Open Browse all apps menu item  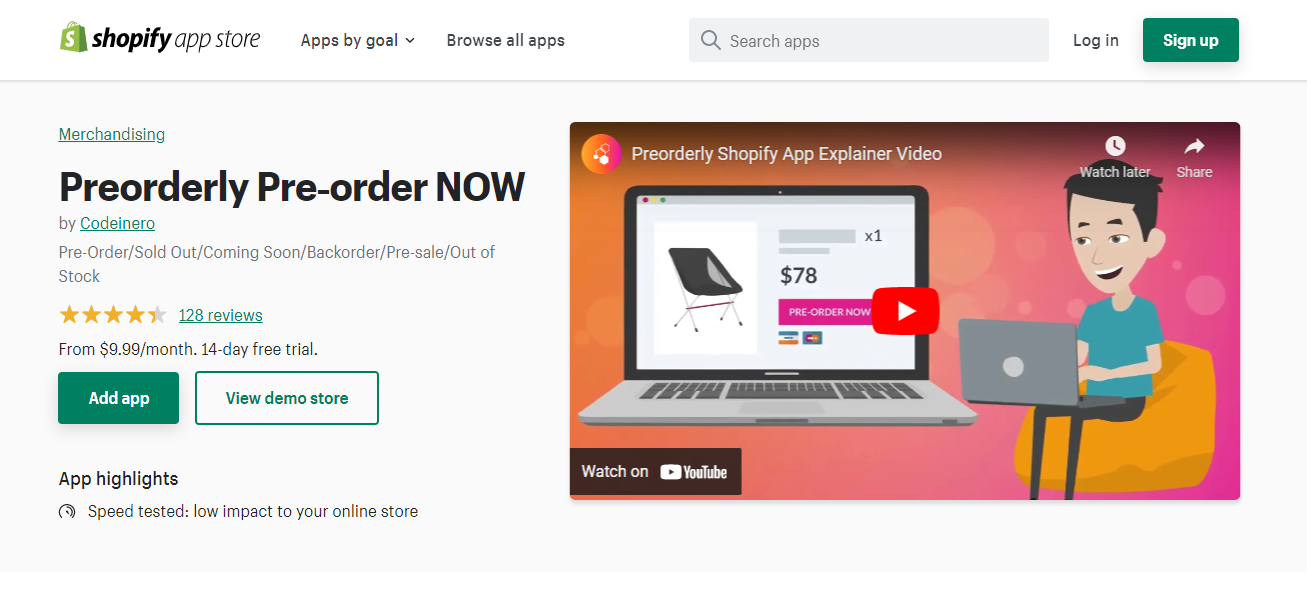point(505,40)
